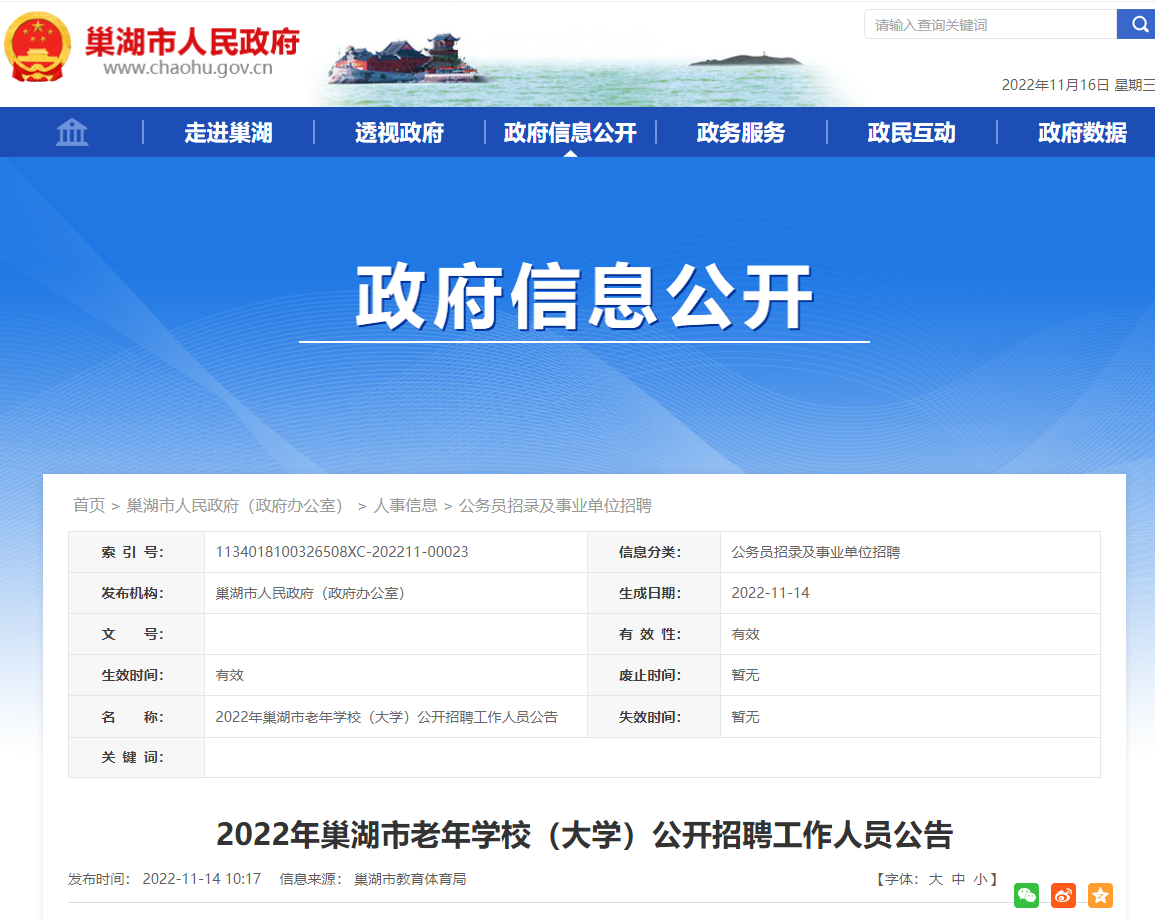Open the 政民互动 menu
Screen dimensions: 1155x920
911,133
